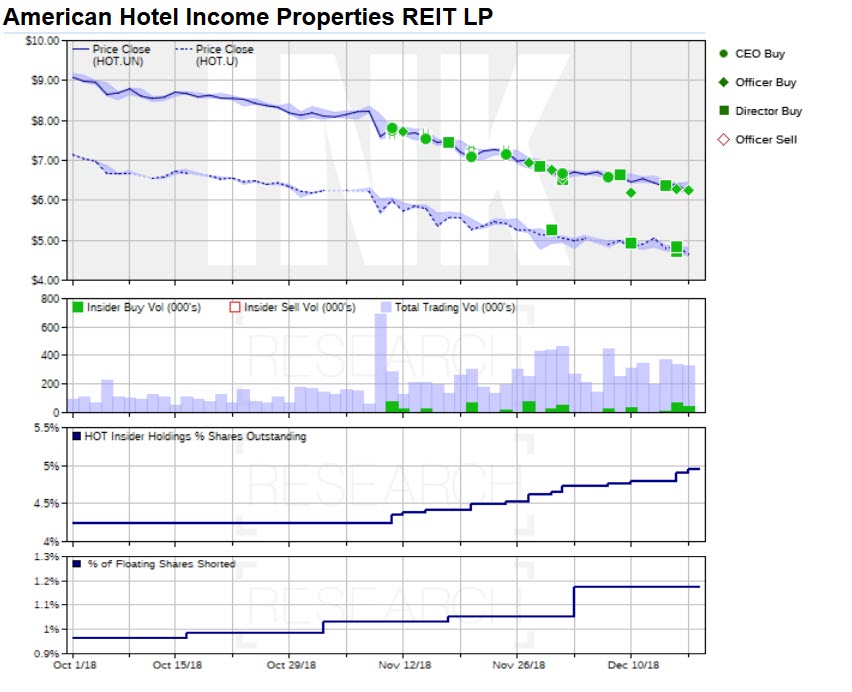852x692 pixels.
Task: Click the 'Oct 1/18' date axis label
Action: coord(74,665)
